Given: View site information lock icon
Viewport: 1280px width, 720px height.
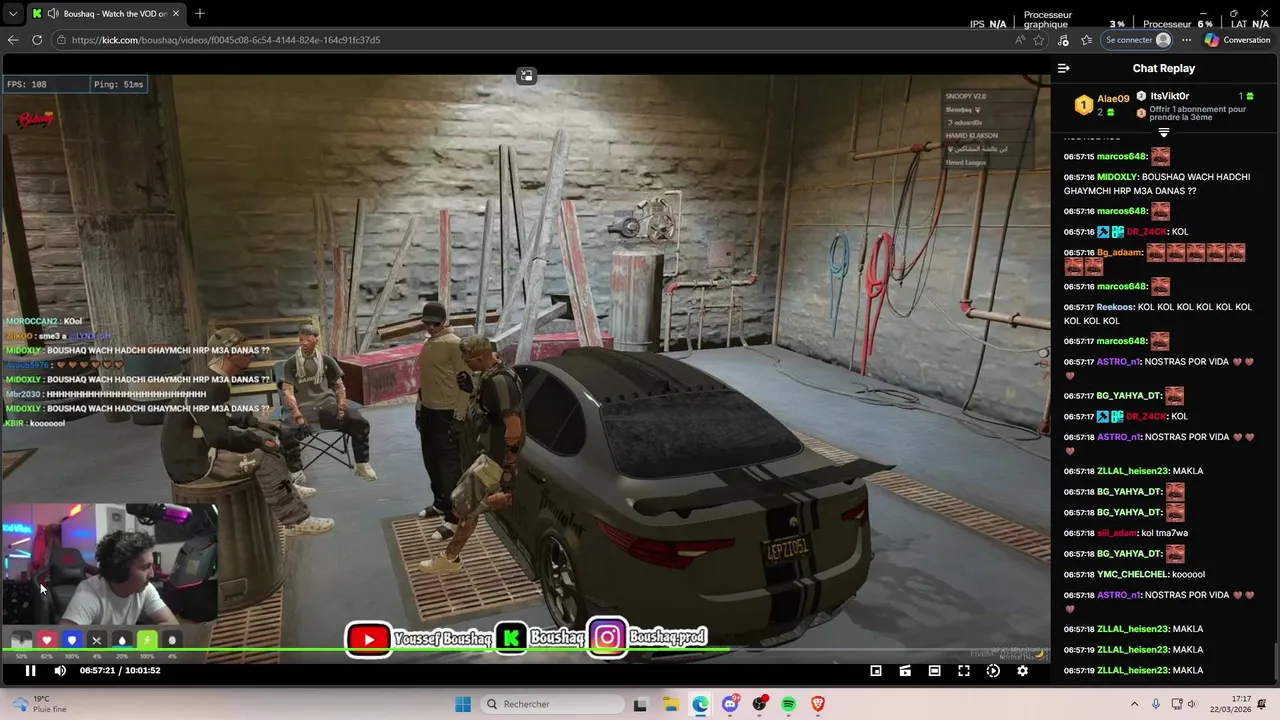Looking at the screenshot, I should (61, 40).
